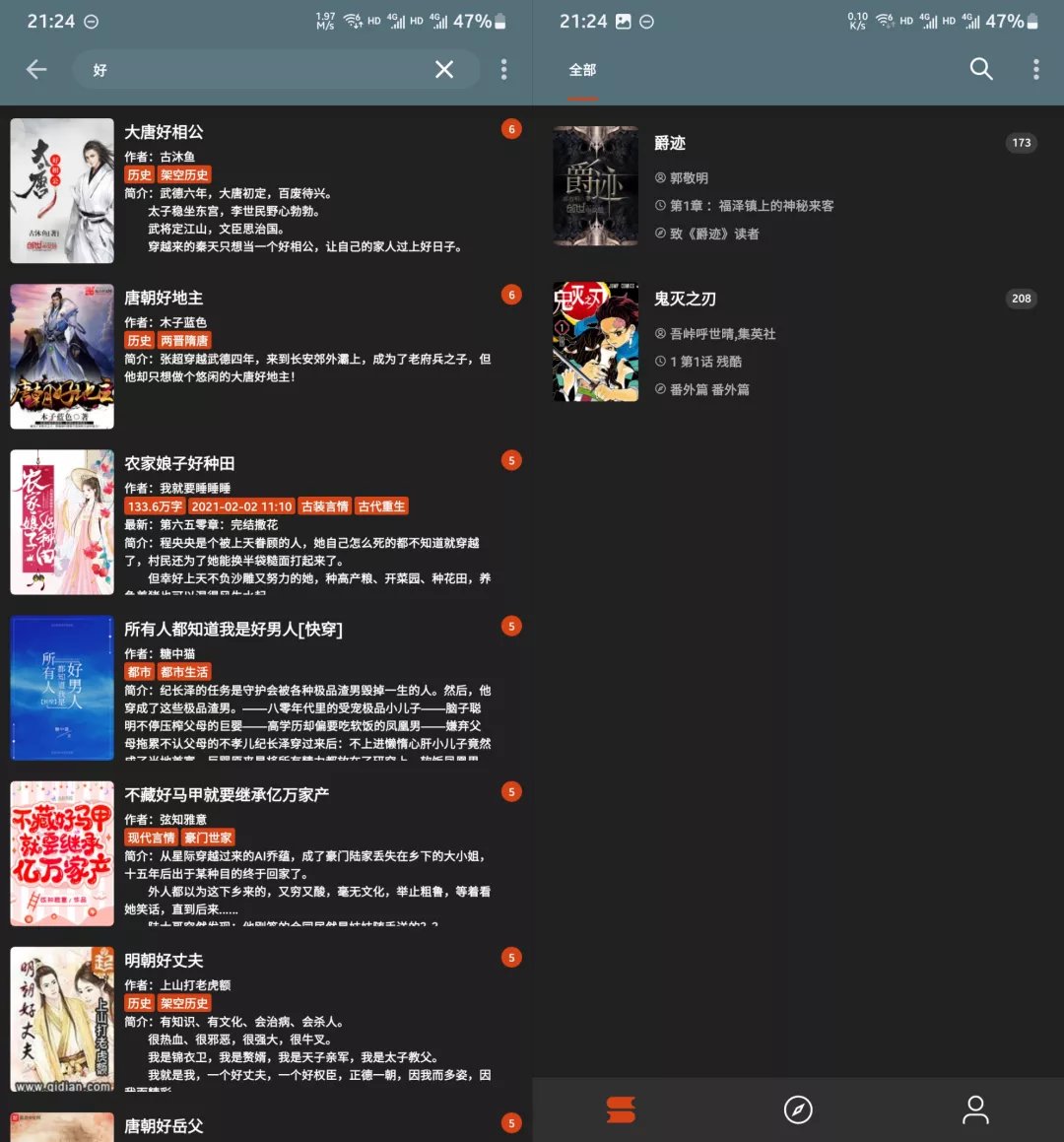Viewport: 1064px width, 1142px height.
Task: Open the search page overflow menu
Action: (503, 69)
